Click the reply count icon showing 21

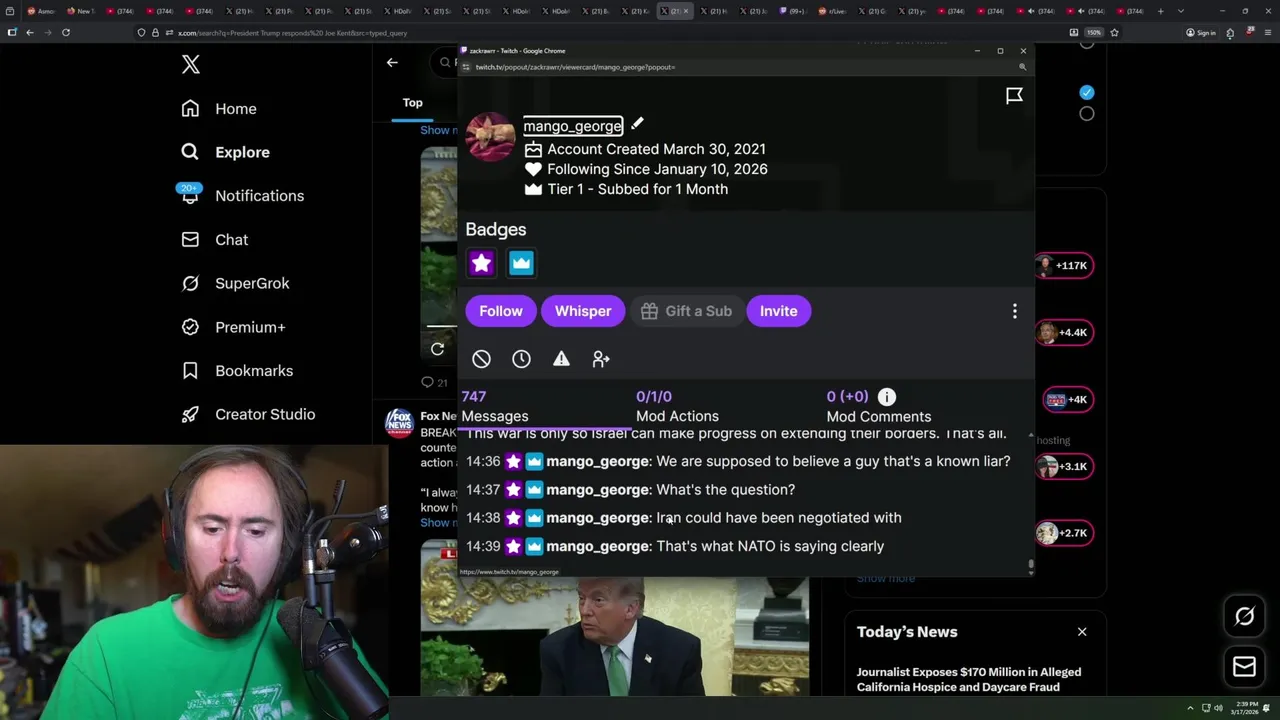(x=434, y=382)
